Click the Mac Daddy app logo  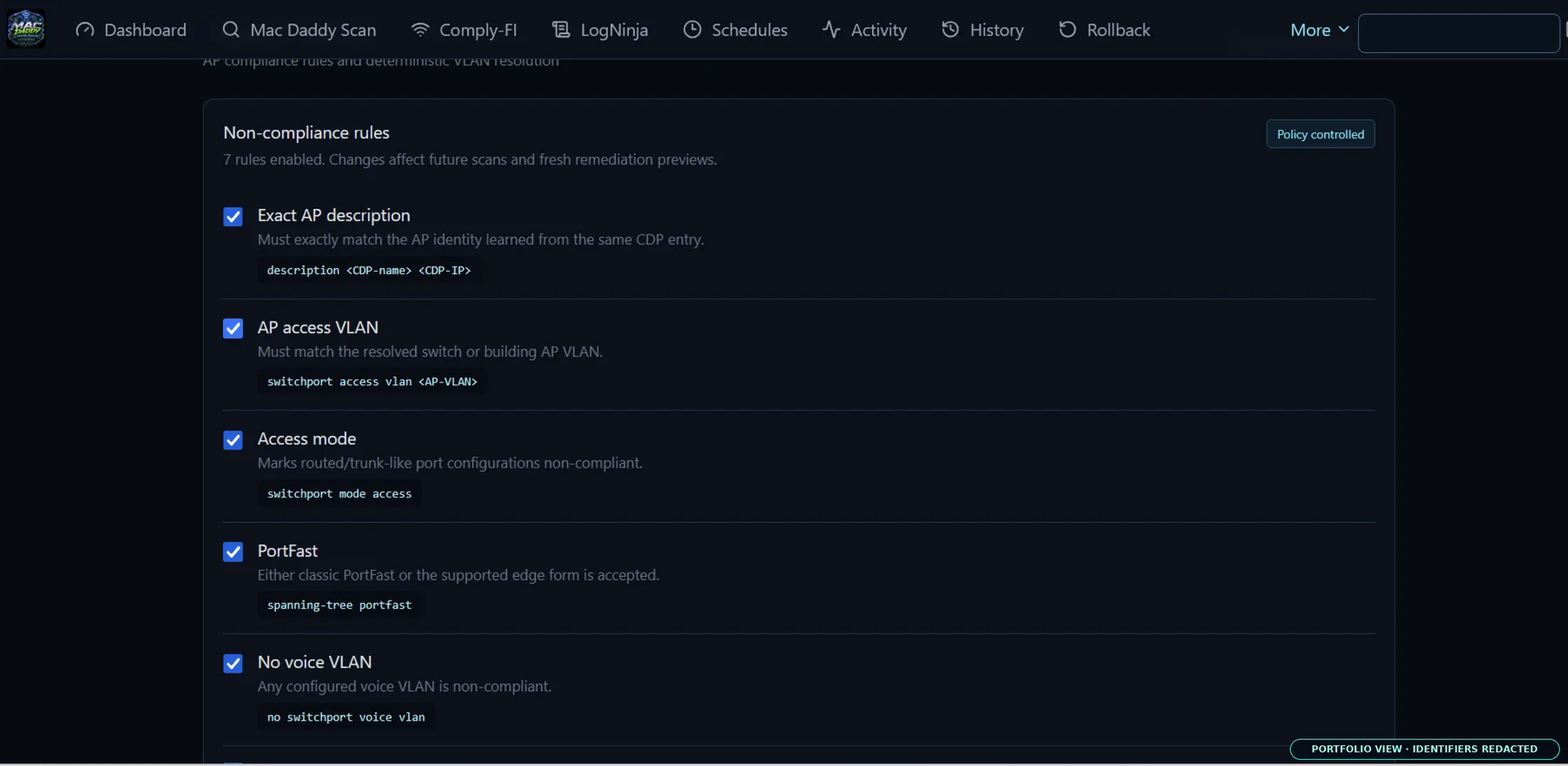[x=26, y=29]
